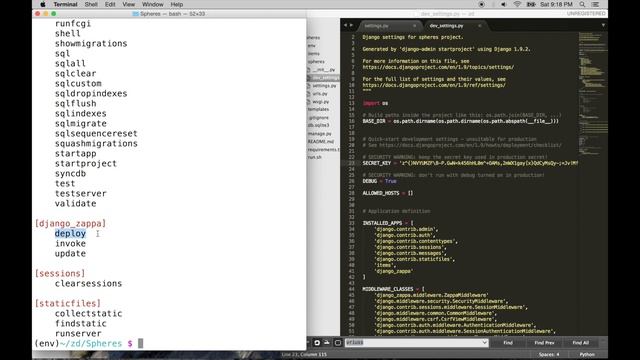Click 'invoke' in the terminal output
The image size is (640, 360).
(70, 244)
